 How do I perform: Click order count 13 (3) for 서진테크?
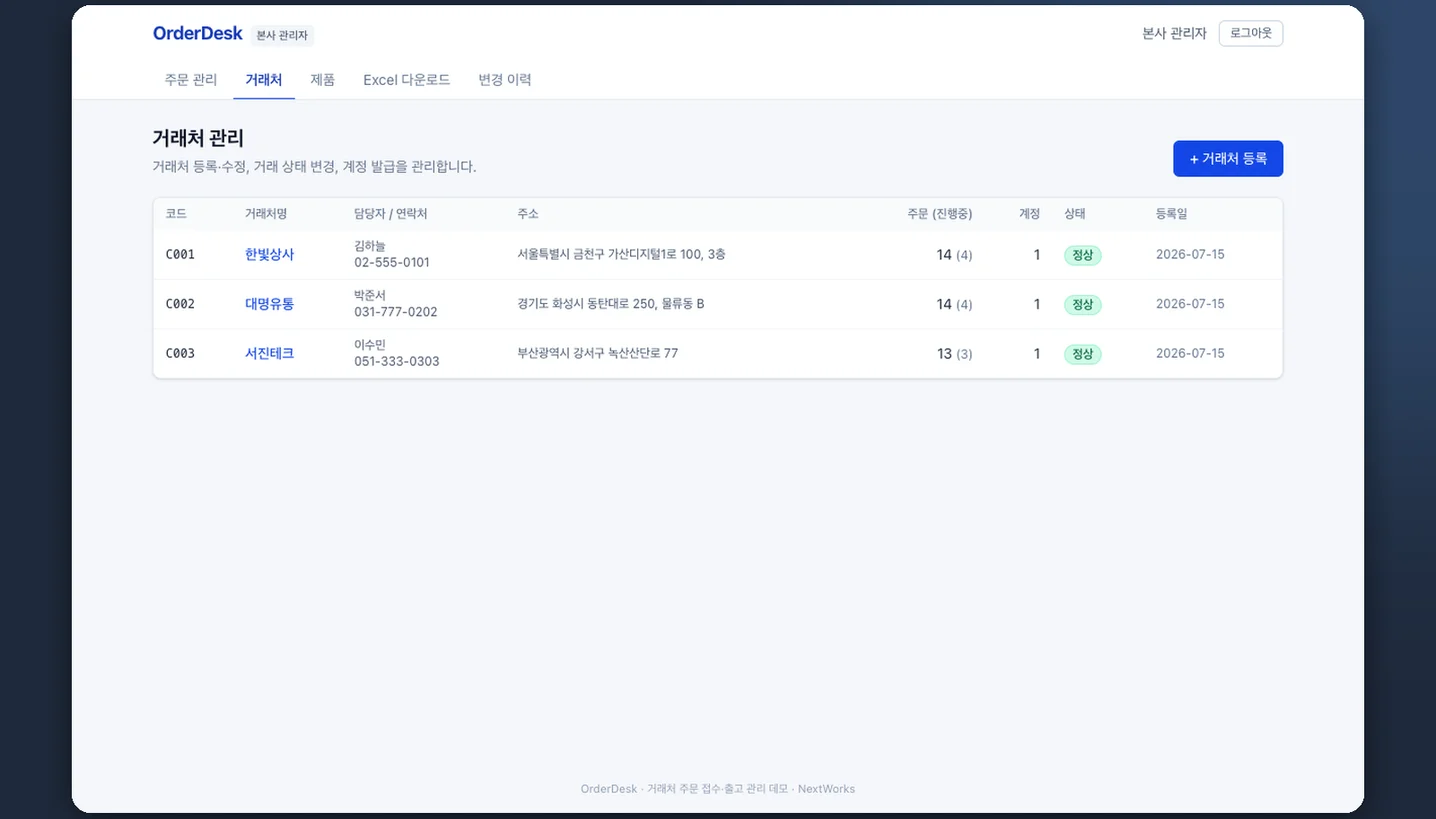[x=954, y=354]
